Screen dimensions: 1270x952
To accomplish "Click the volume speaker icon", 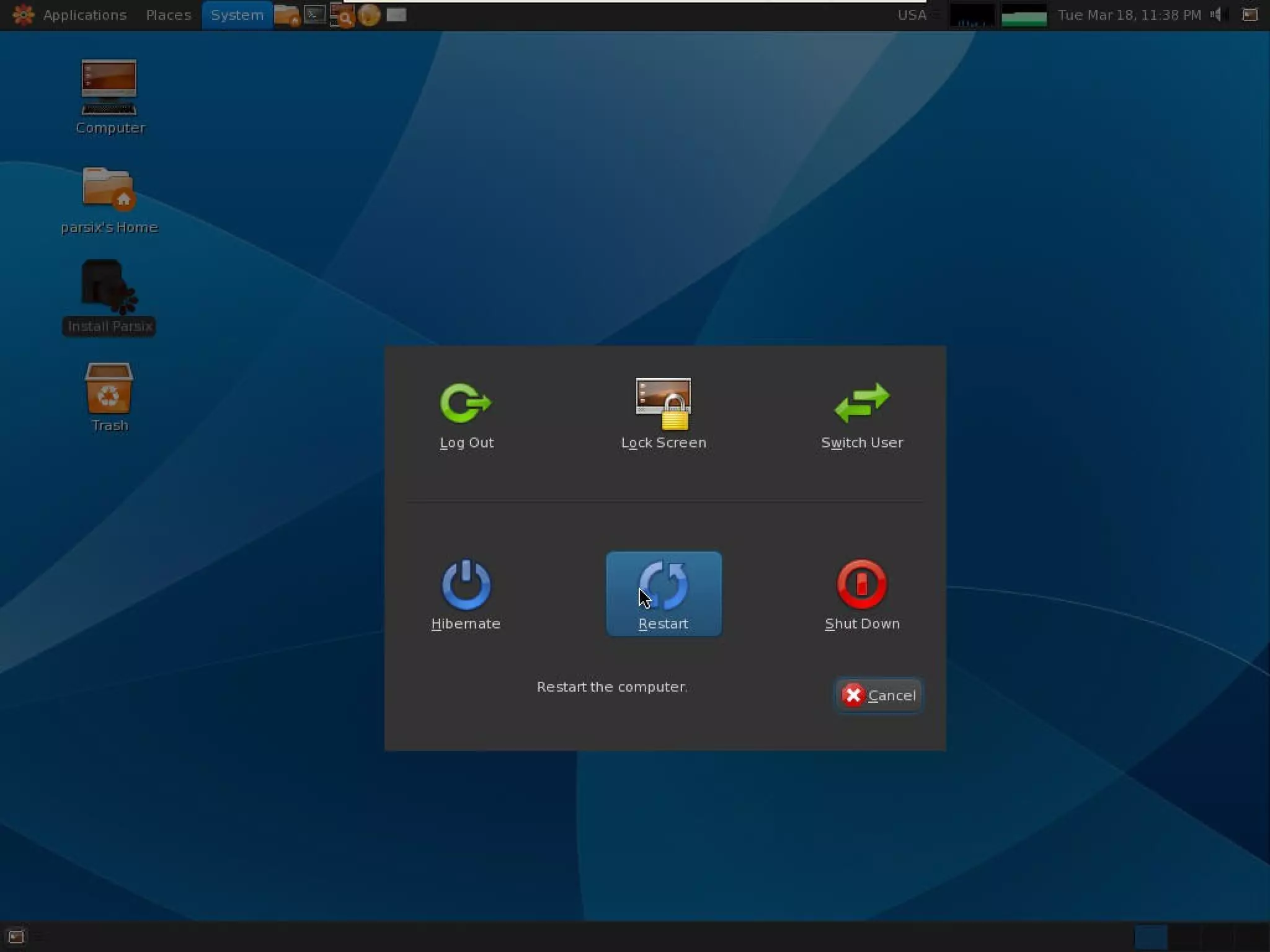I will 1217,15.
